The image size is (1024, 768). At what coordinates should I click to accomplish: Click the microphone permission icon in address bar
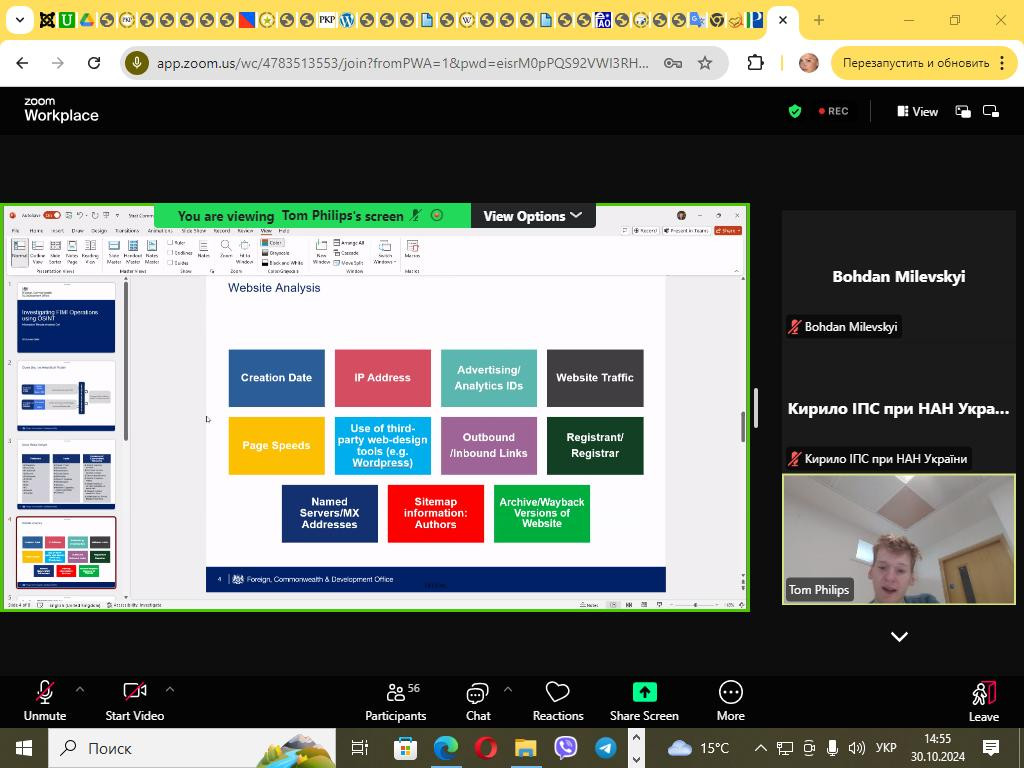pyautogui.click(x=137, y=63)
